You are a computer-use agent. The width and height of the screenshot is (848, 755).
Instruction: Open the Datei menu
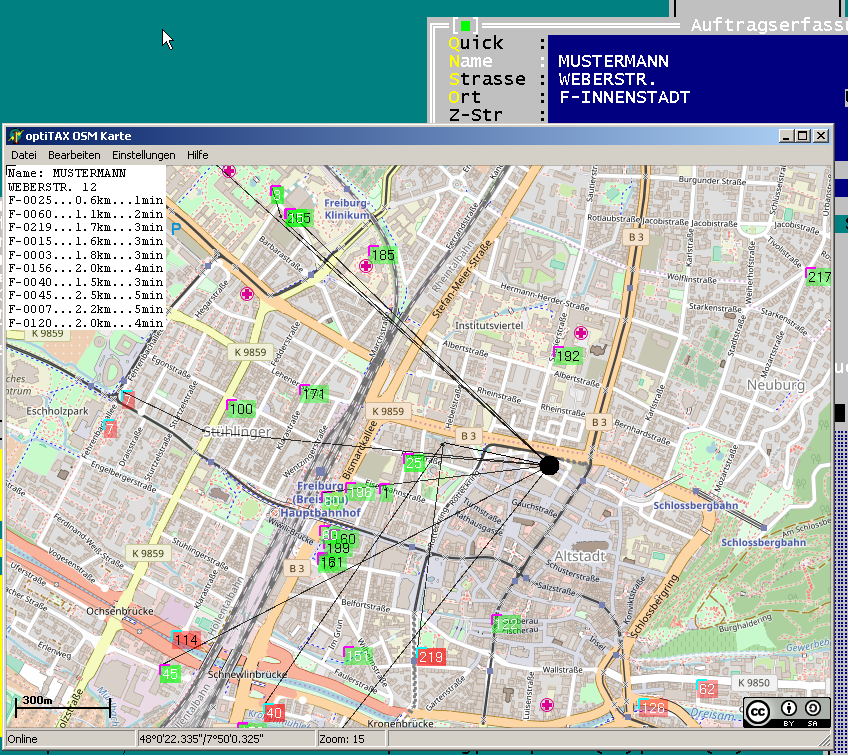[x=24, y=155]
